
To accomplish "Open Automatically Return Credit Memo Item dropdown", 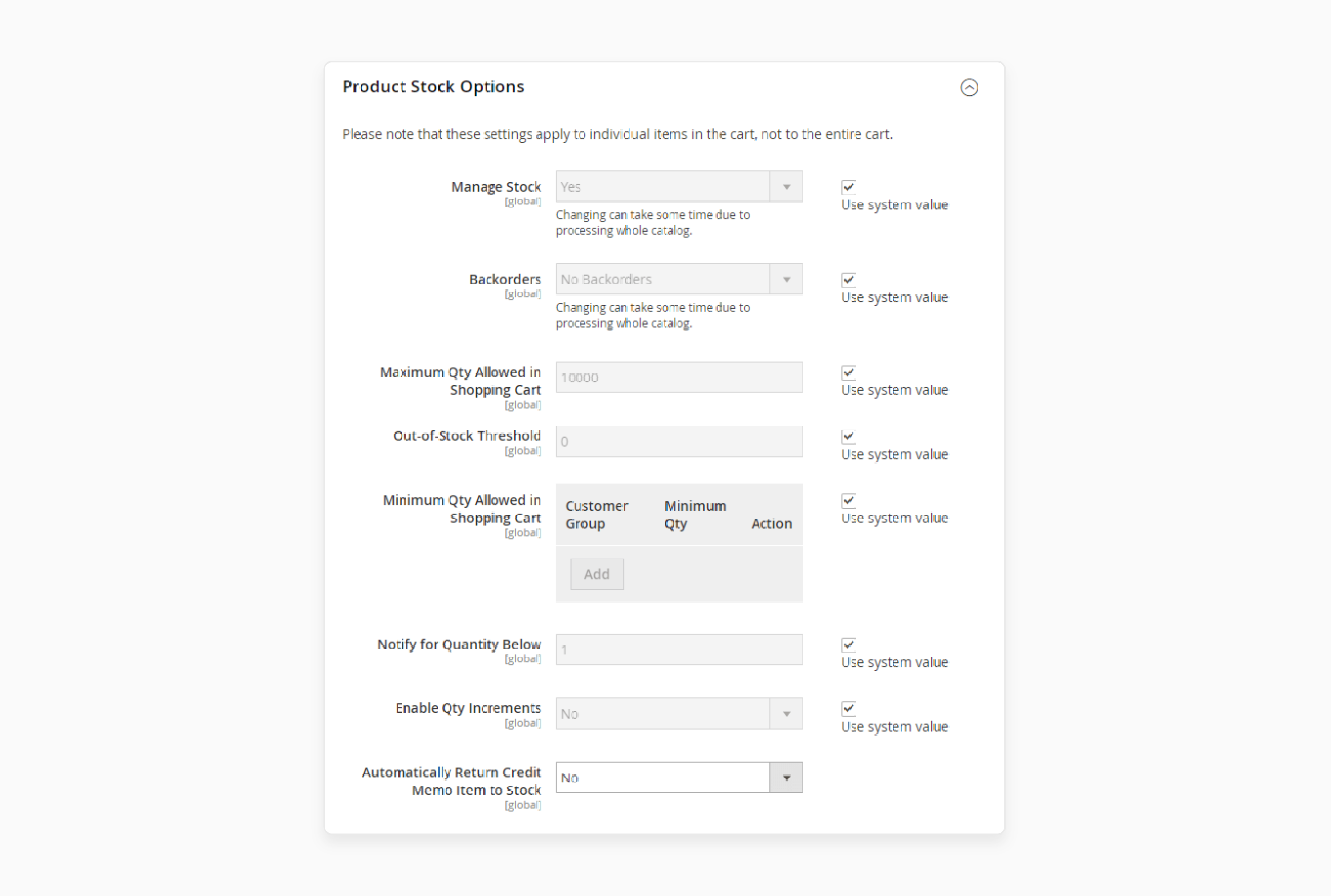I will (x=679, y=777).
